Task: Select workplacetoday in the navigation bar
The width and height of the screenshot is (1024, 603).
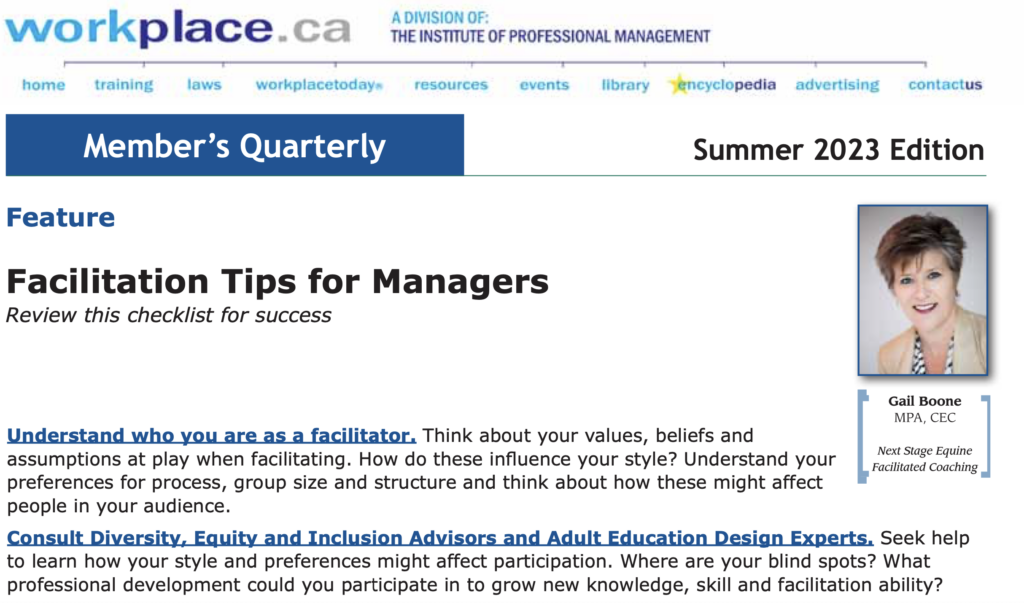Action: [319, 85]
